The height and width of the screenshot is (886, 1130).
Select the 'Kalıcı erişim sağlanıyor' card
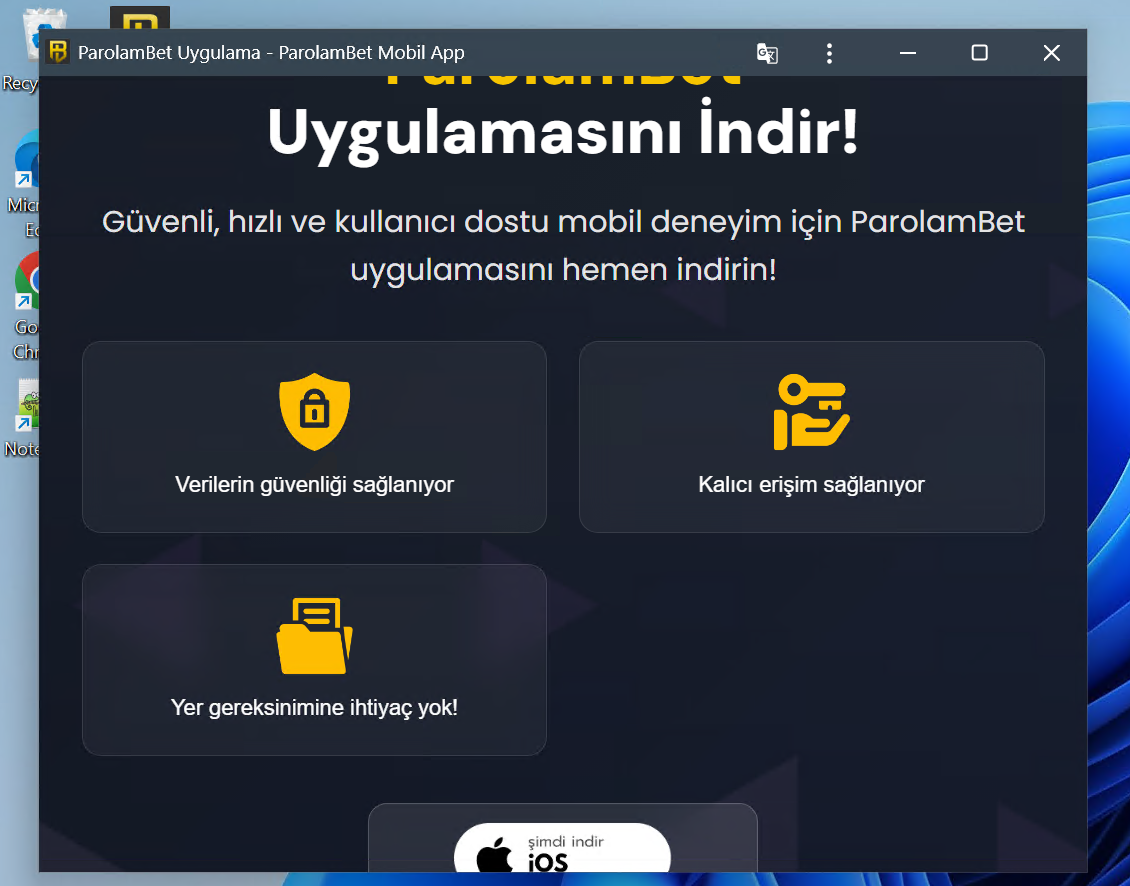pyautogui.click(x=811, y=437)
